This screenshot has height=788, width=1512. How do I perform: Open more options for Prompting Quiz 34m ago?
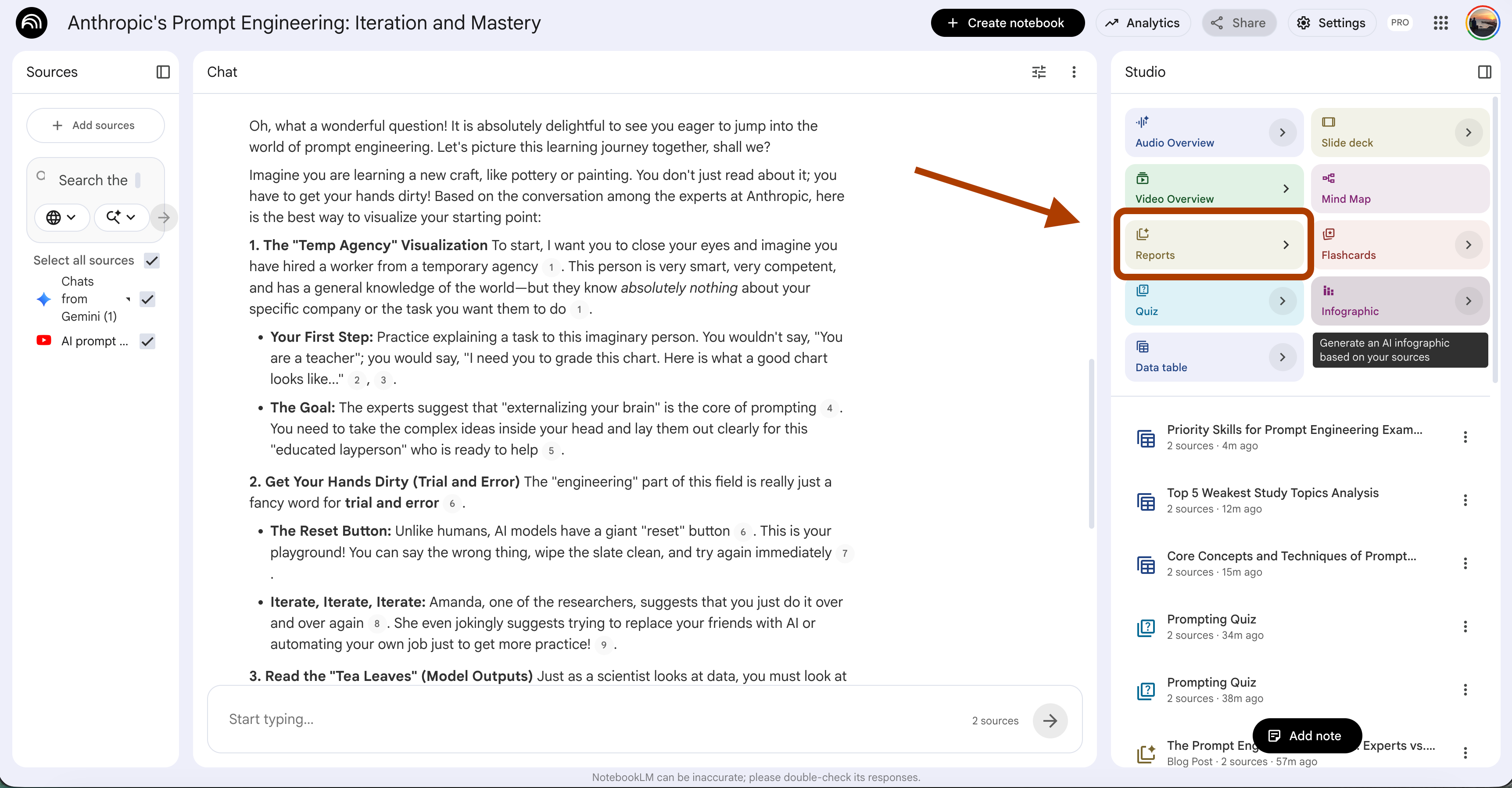point(1465,626)
